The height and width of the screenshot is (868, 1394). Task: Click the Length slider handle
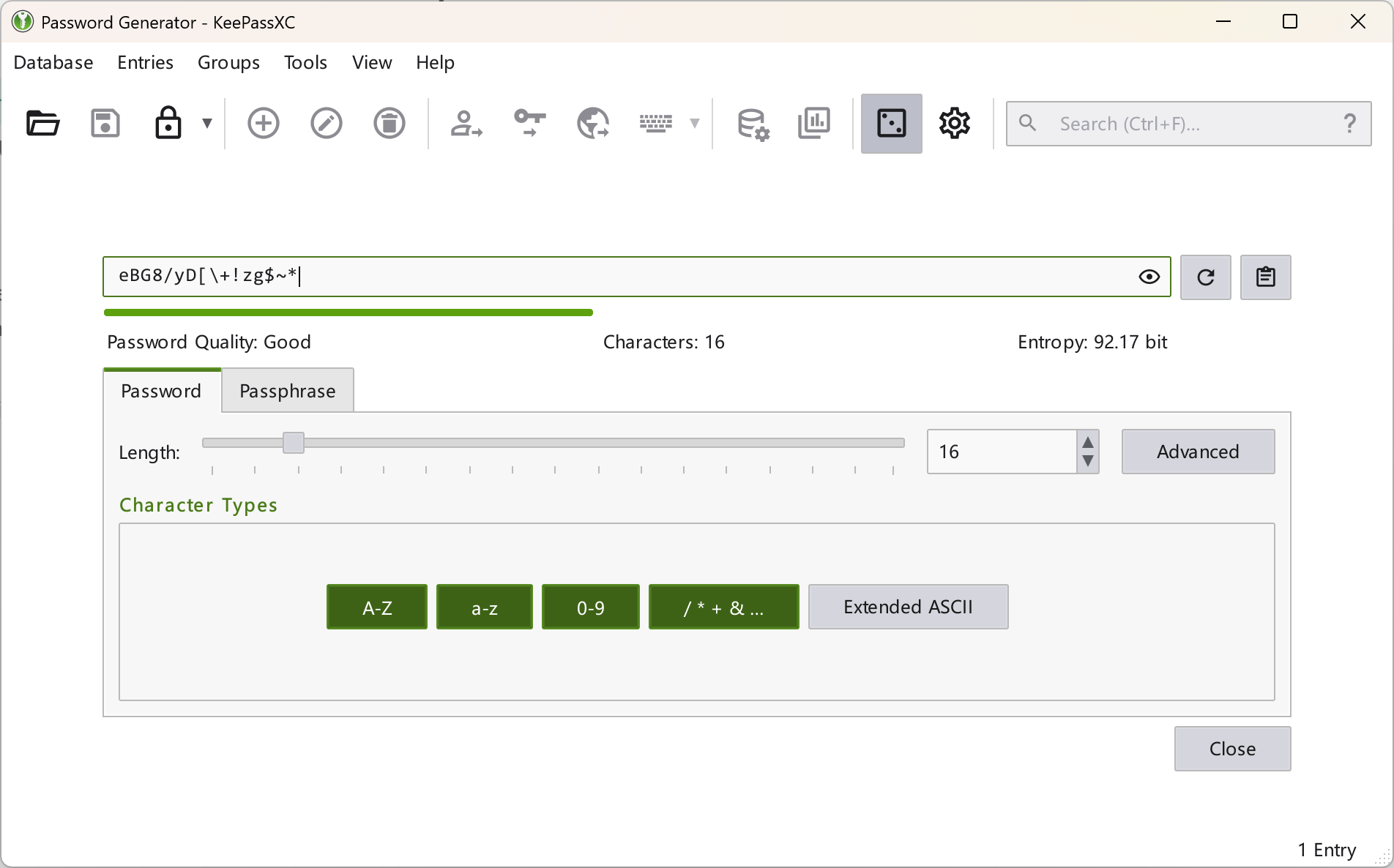click(x=294, y=443)
